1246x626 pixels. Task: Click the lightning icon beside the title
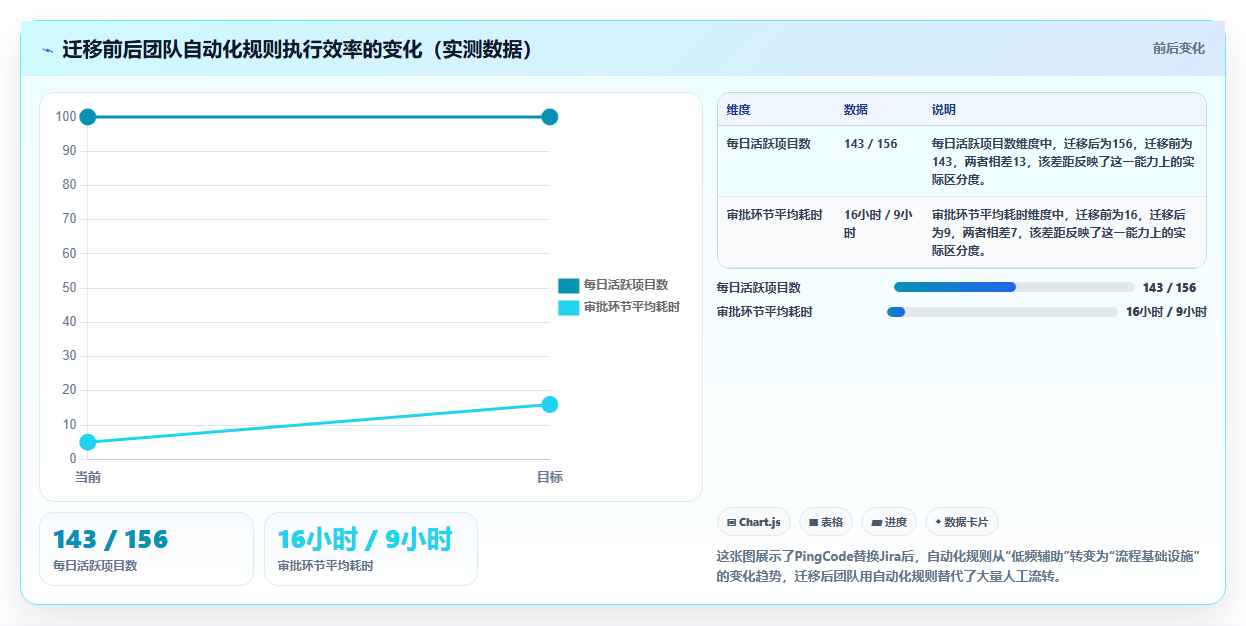(x=47, y=49)
